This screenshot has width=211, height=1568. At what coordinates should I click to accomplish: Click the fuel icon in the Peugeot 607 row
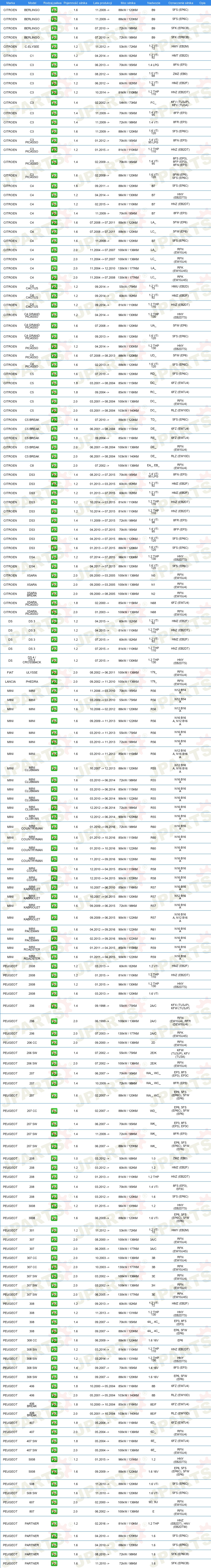tap(54, 1502)
